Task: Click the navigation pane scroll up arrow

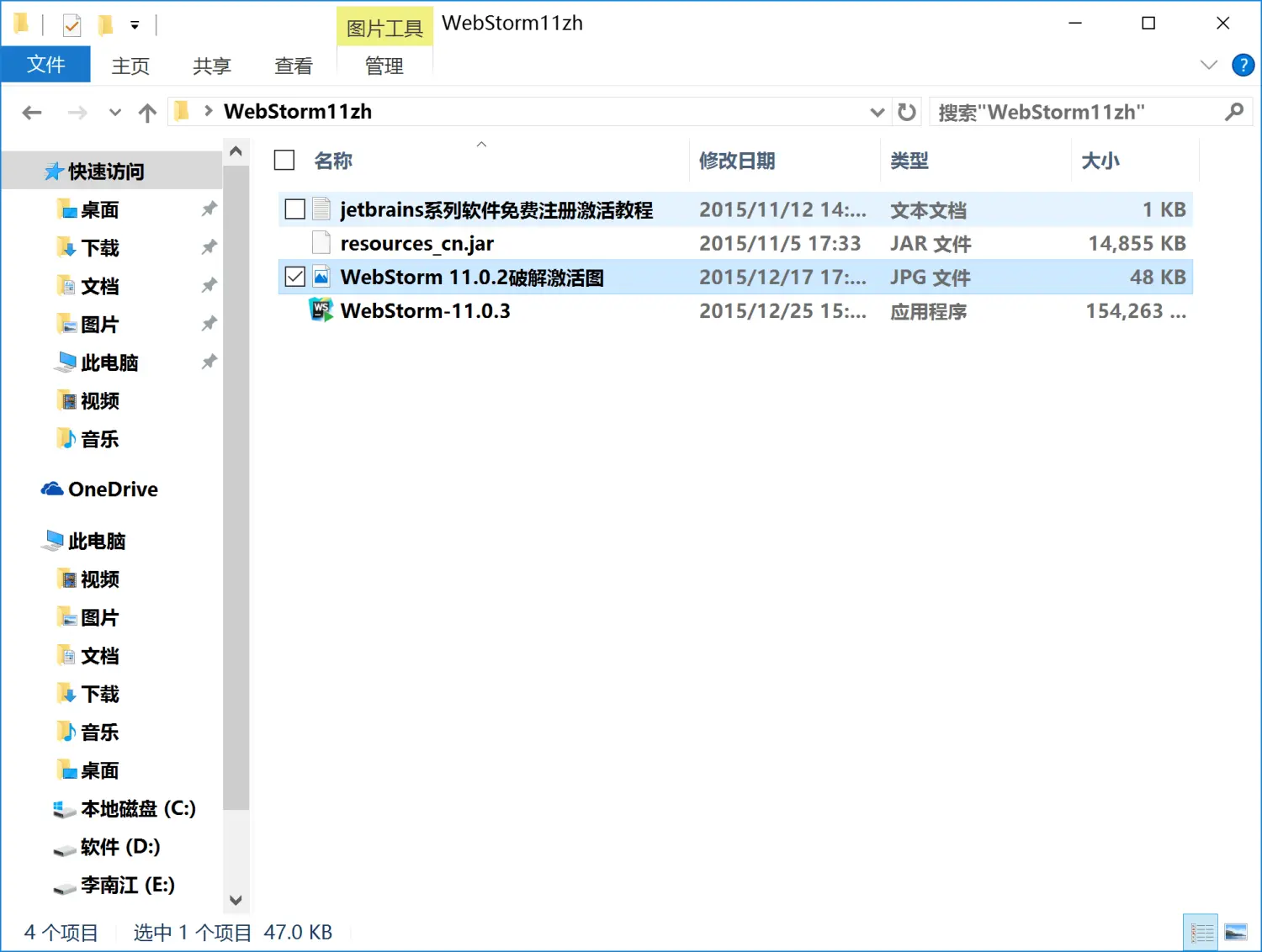Action: click(x=236, y=152)
